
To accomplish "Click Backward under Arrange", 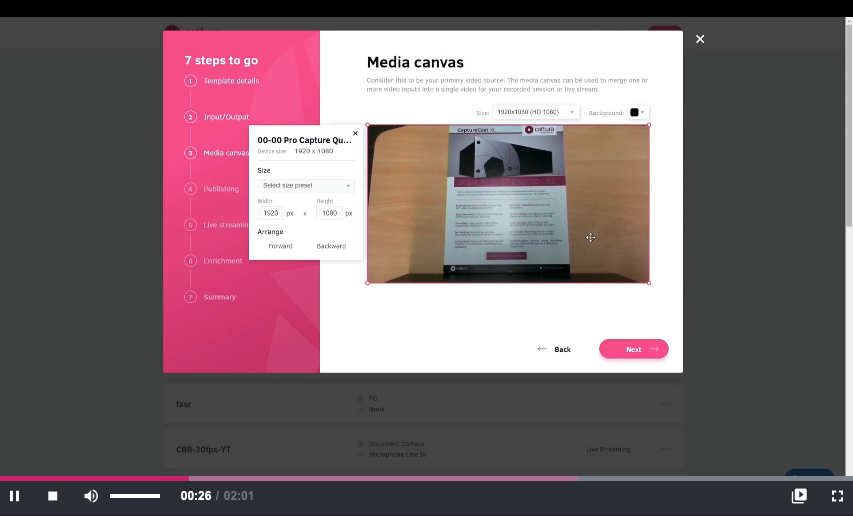I will point(331,246).
